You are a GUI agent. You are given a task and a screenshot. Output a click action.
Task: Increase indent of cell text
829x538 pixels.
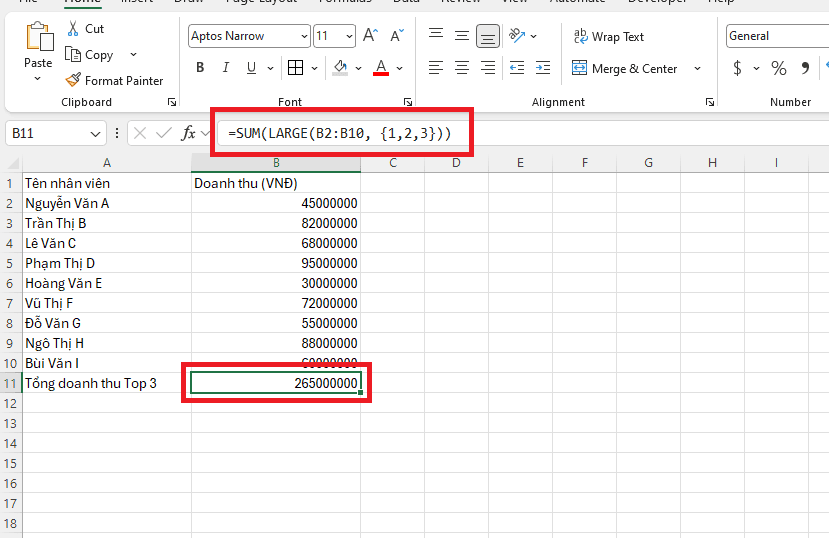coord(543,68)
